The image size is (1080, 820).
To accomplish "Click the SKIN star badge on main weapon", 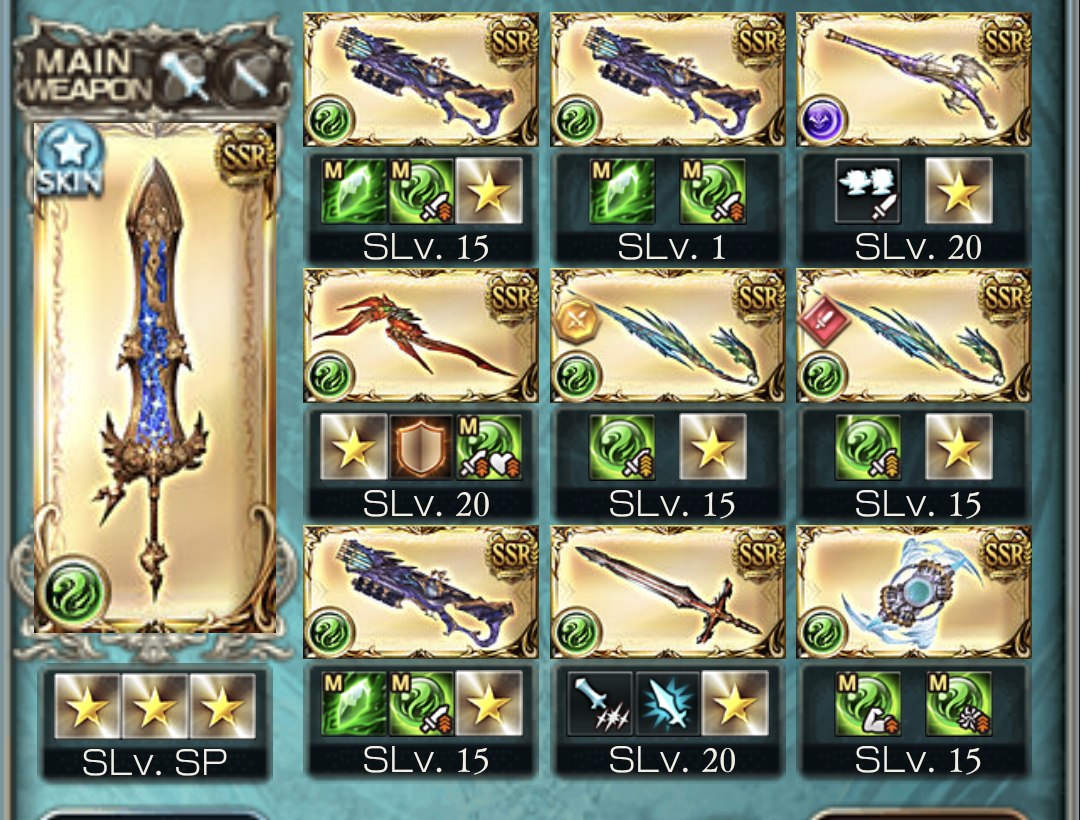I will tap(70, 159).
